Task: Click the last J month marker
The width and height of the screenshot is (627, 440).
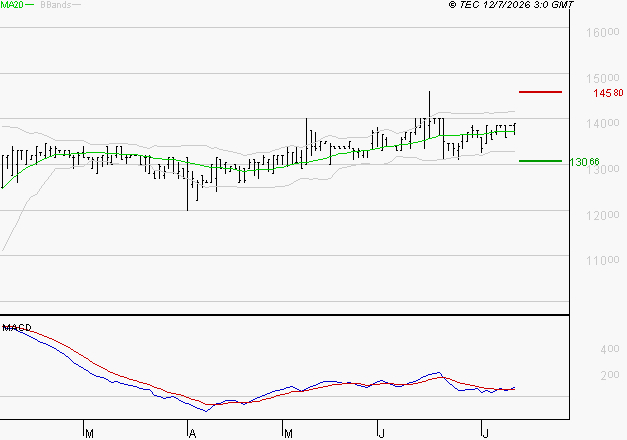Action: click(485, 434)
